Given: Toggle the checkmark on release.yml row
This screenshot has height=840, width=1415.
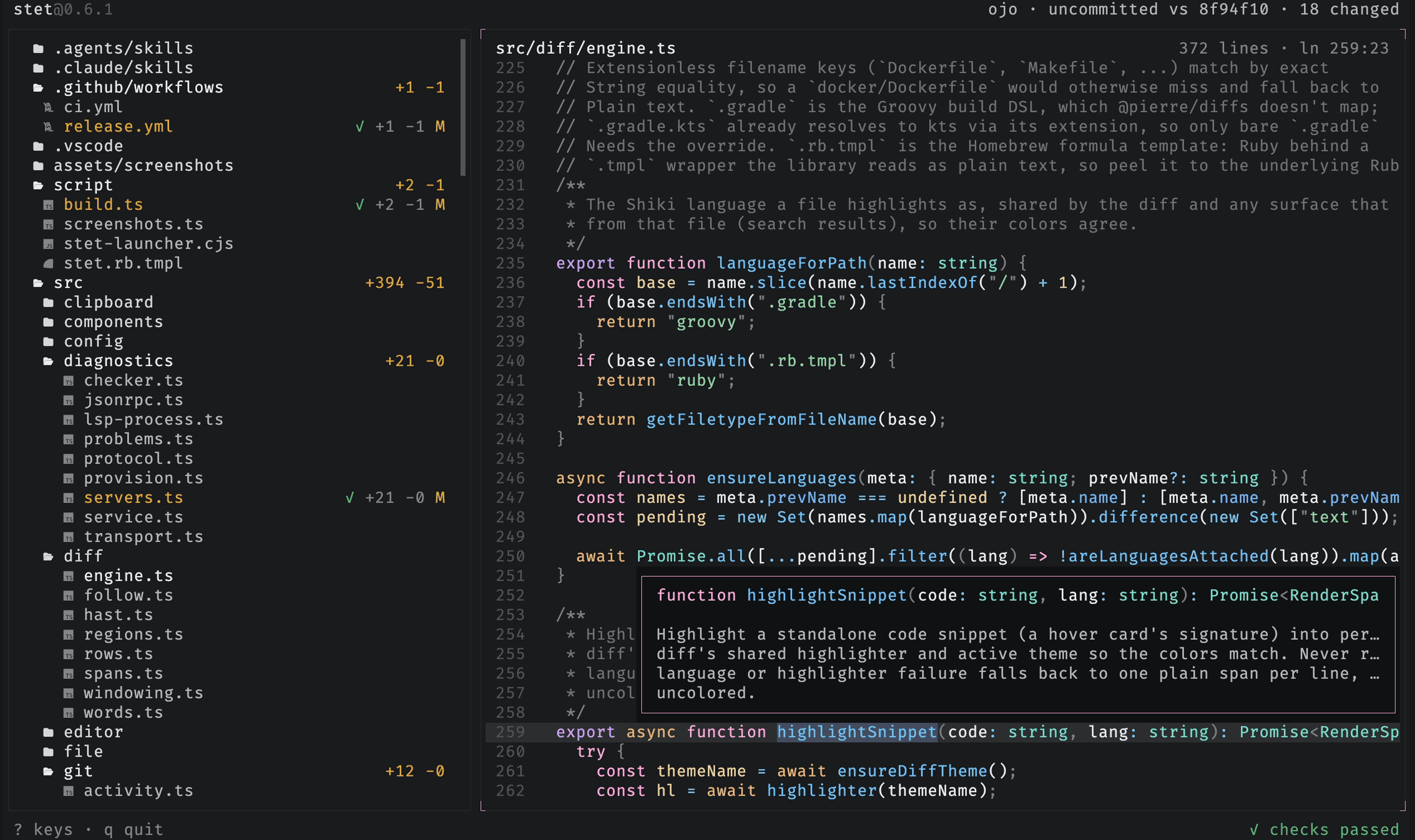Looking at the screenshot, I should 359,127.
